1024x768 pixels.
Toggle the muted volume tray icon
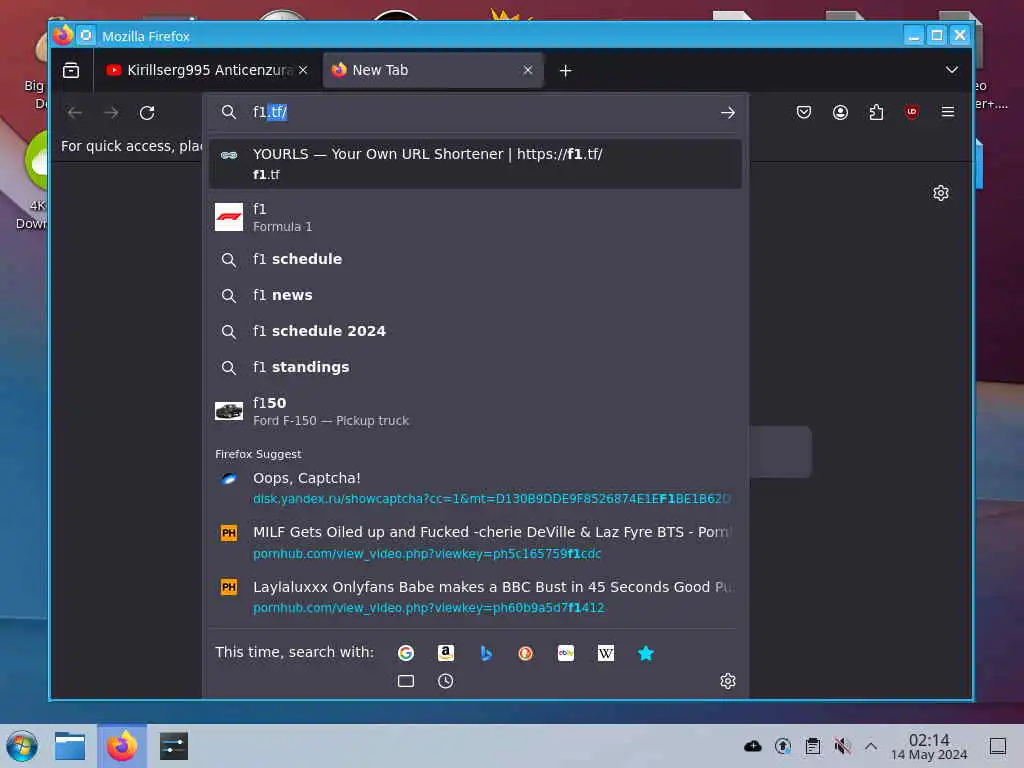[x=842, y=746]
